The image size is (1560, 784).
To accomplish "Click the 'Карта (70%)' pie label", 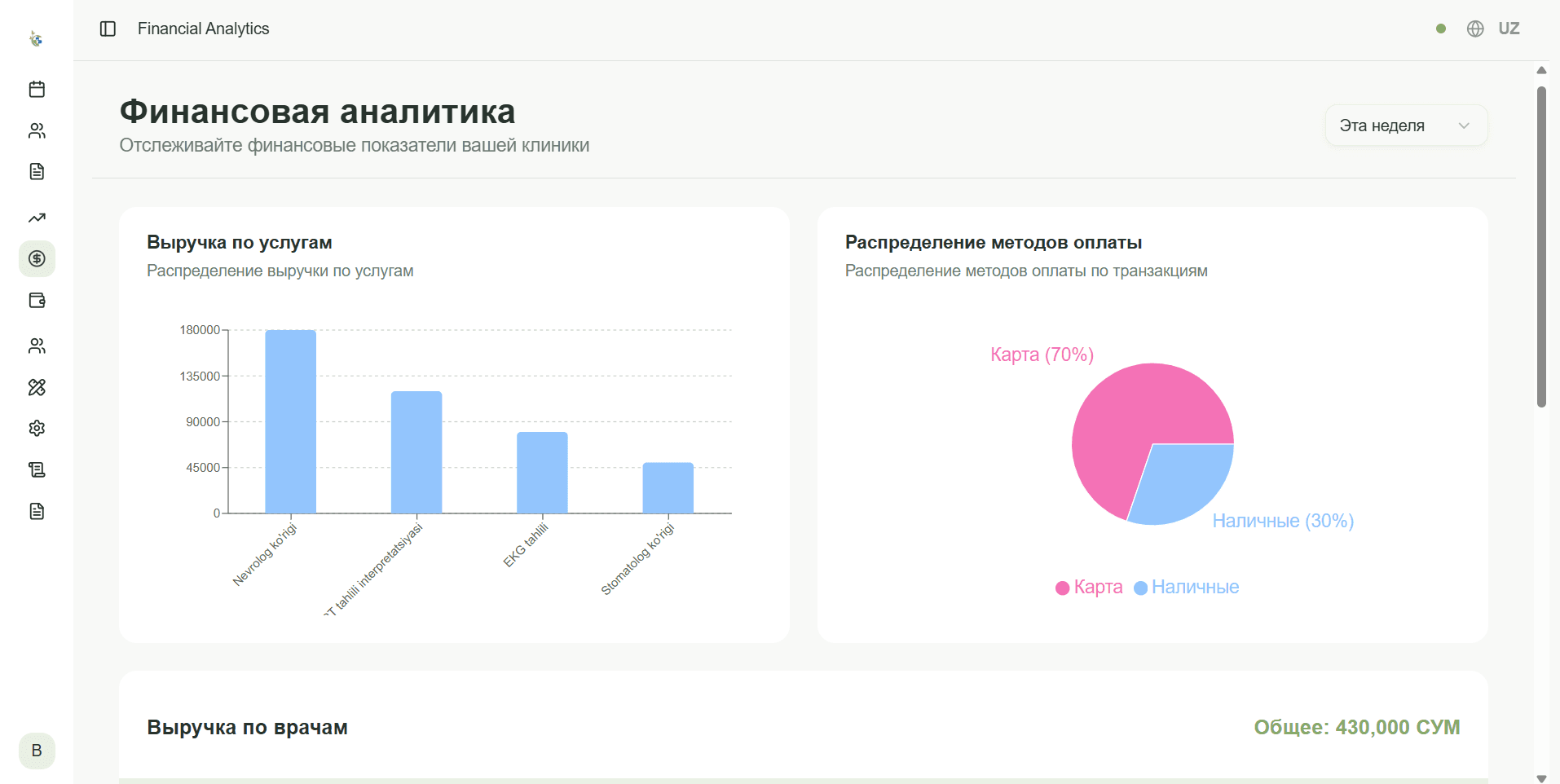I will pyautogui.click(x=1042, y=355).
